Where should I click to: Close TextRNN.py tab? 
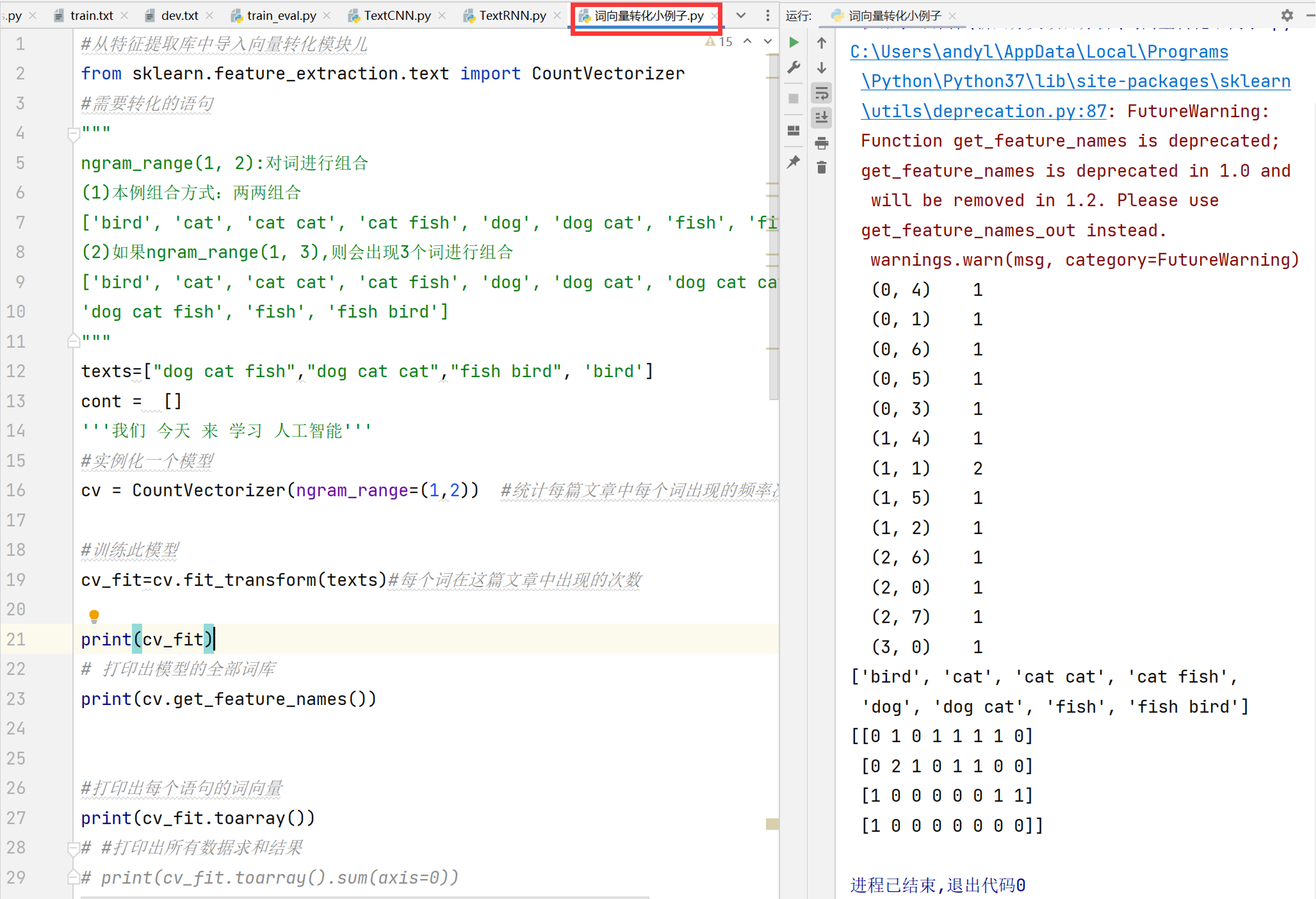[x=558, y=15]
